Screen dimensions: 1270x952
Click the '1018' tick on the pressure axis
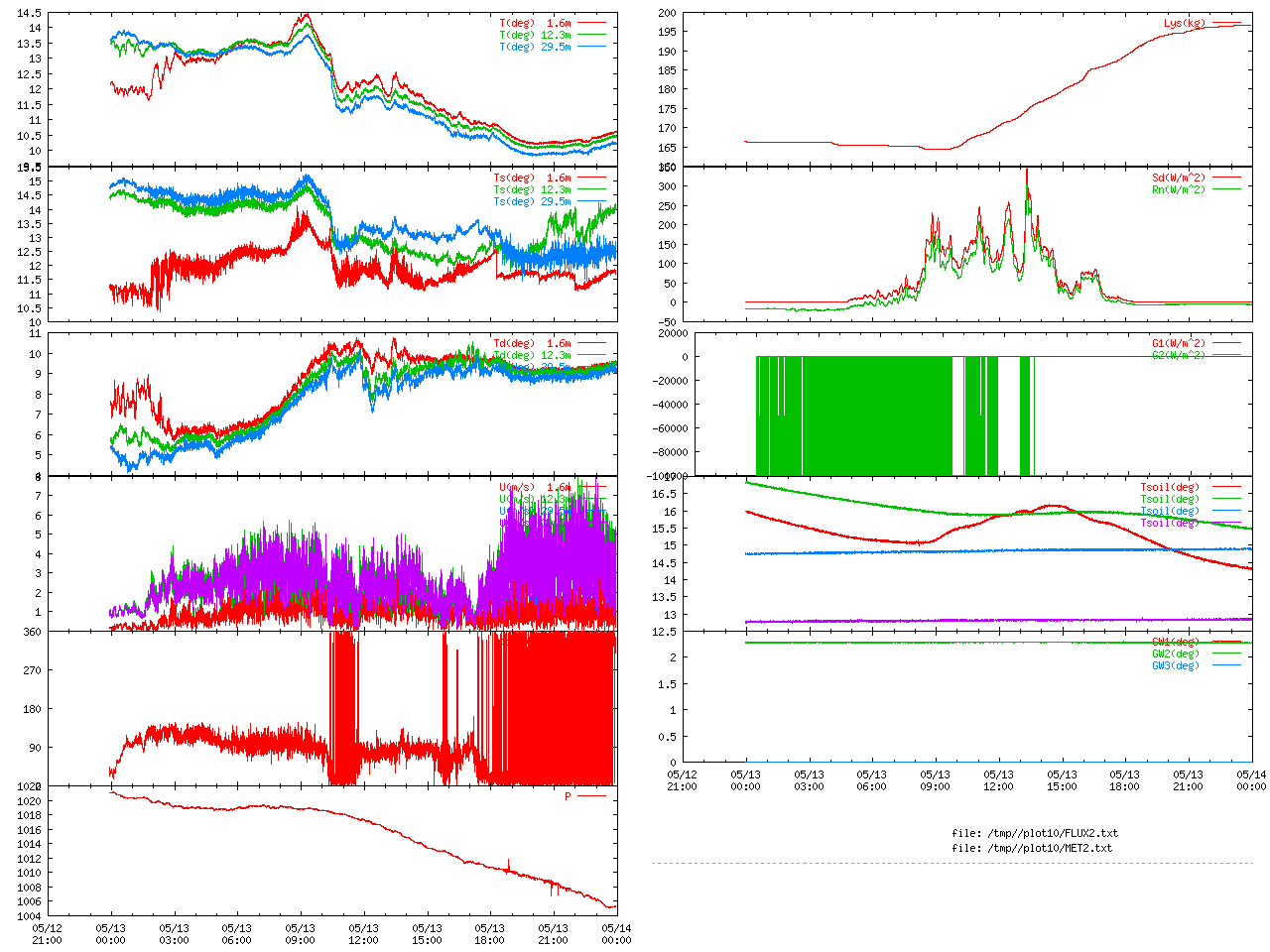point(30,816)
